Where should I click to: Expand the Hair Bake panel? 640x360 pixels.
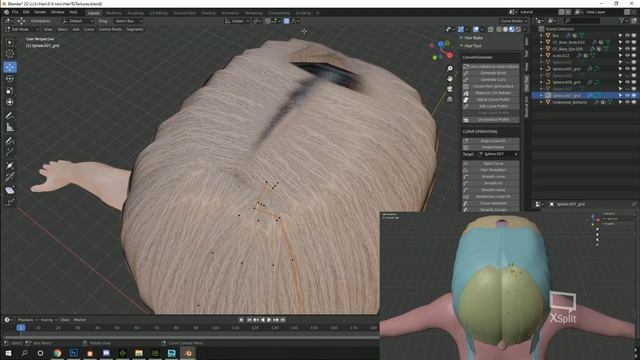coord(472,38)
